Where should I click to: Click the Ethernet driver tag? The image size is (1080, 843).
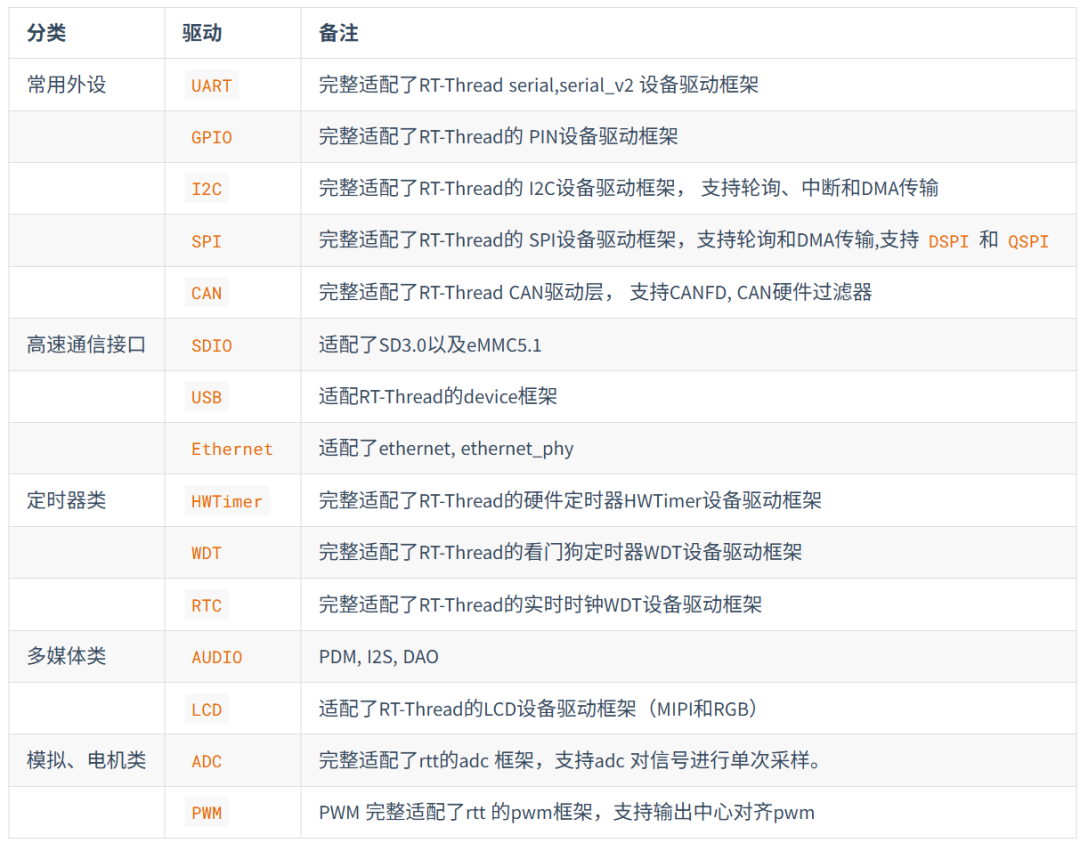pyautogui.click(x=232, y=449)
